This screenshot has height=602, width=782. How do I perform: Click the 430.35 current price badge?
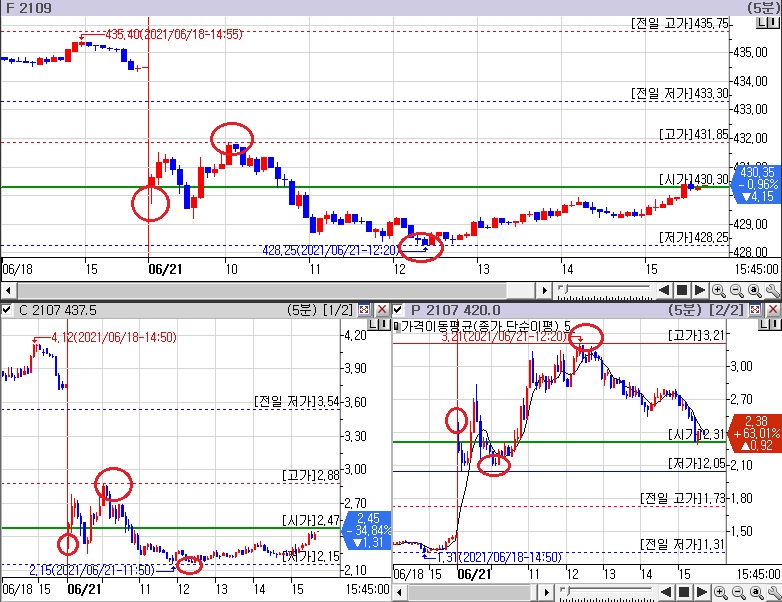[757, 184]
